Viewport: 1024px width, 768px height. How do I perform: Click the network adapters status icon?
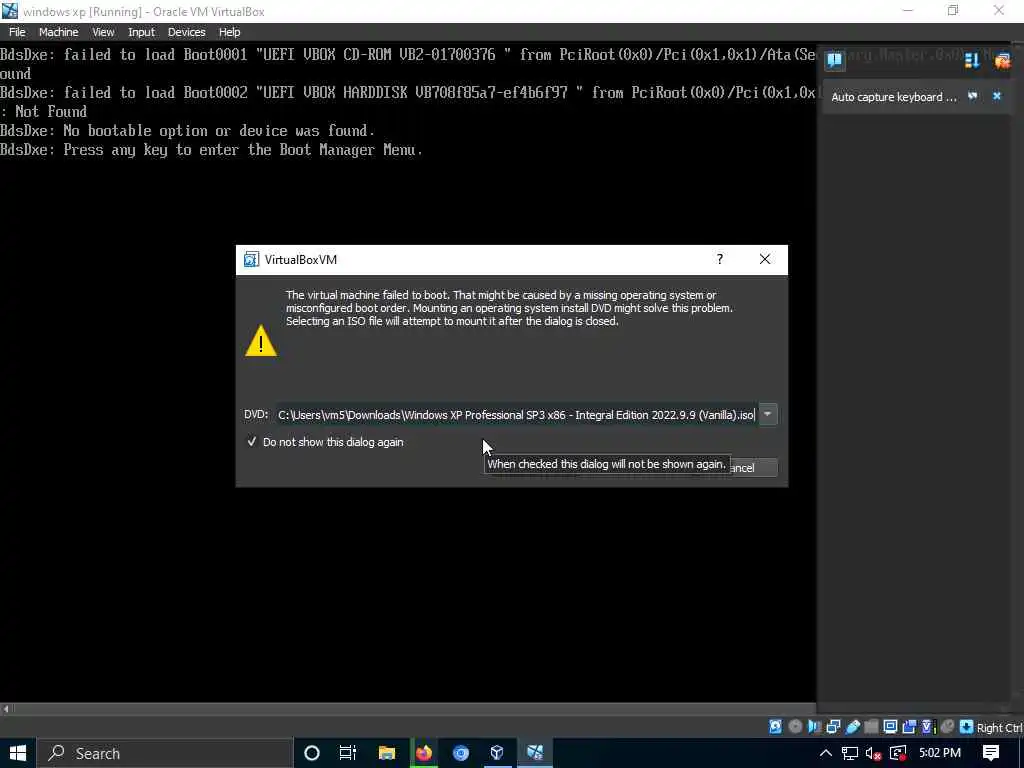coord(833,726)
